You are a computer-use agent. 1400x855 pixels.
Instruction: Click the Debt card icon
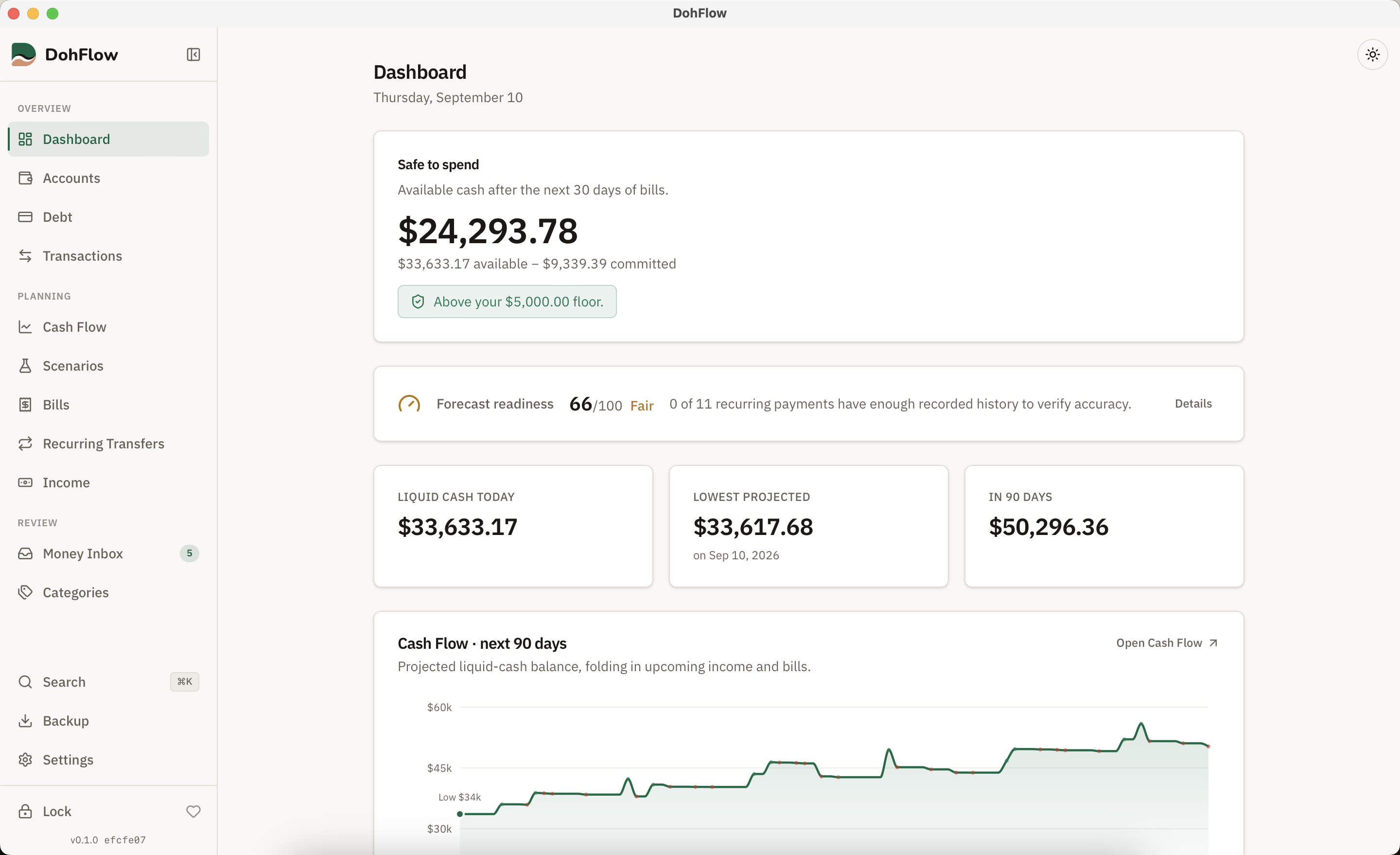pos(25,216)
